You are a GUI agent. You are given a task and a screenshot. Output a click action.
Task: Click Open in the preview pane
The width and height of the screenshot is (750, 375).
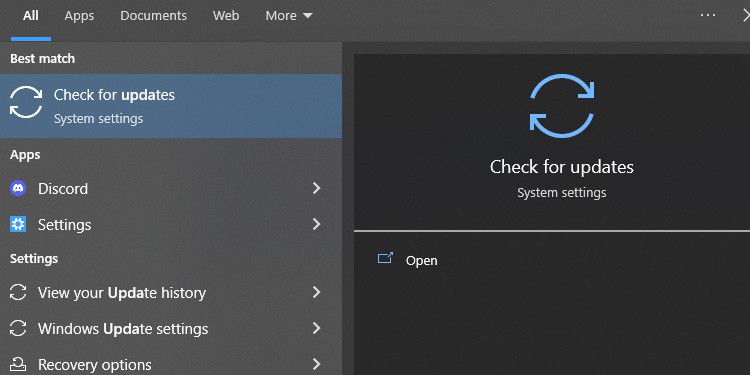pyautogui.click(x=421, y=261)
